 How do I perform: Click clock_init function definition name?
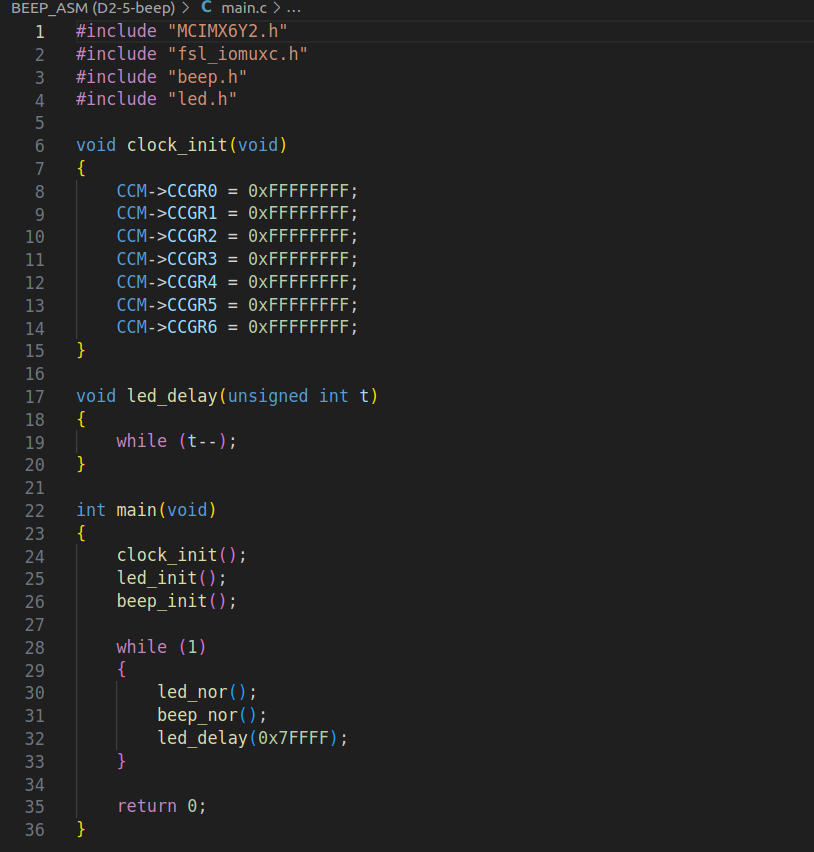[177, 145]
